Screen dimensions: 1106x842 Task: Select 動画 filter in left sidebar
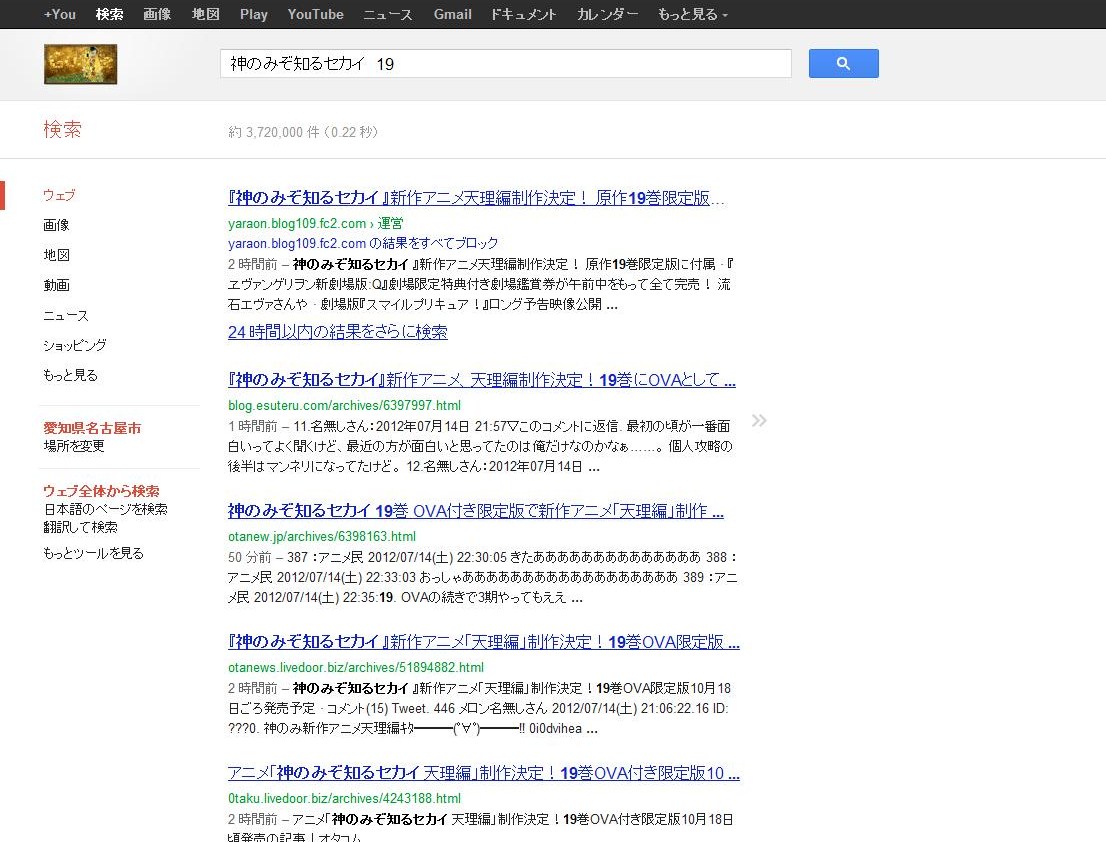pyautogui.click(x=56, y=285)
